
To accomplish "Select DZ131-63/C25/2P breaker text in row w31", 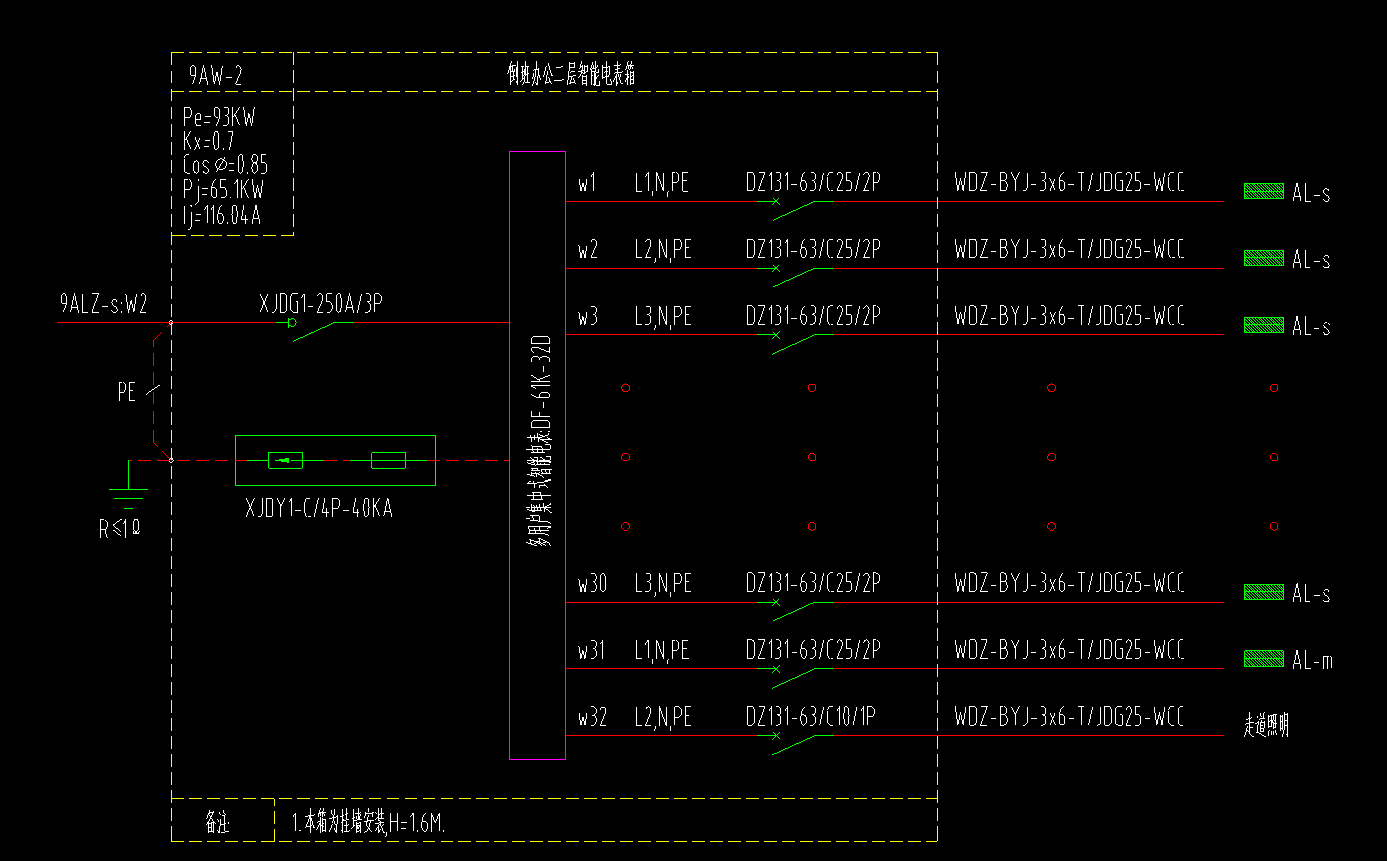I will (813, 650).
